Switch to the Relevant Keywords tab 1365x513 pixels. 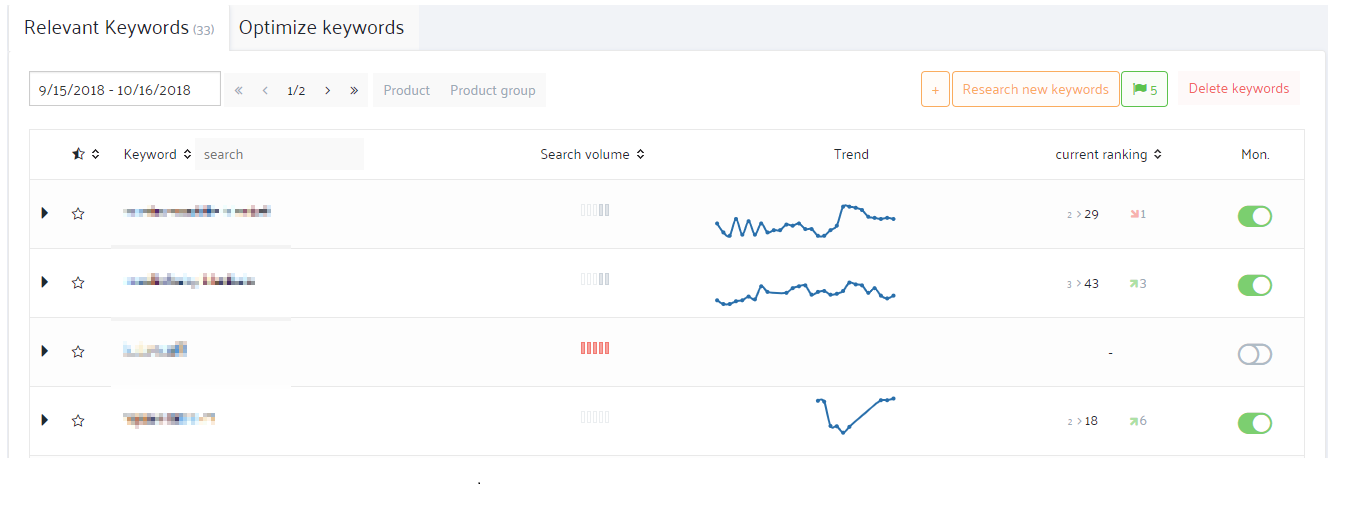(118, 28)
